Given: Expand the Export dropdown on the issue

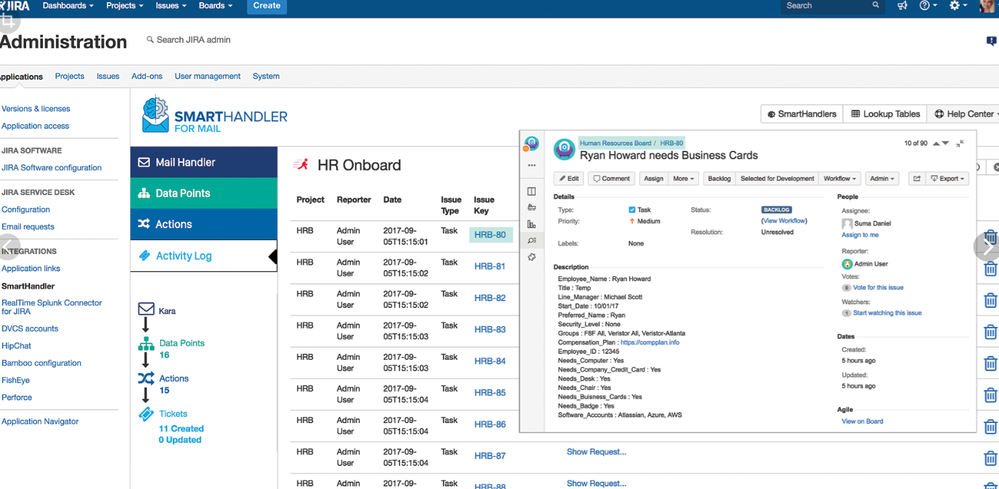Looking at the screenshot, I should click(x=948, y=179).
